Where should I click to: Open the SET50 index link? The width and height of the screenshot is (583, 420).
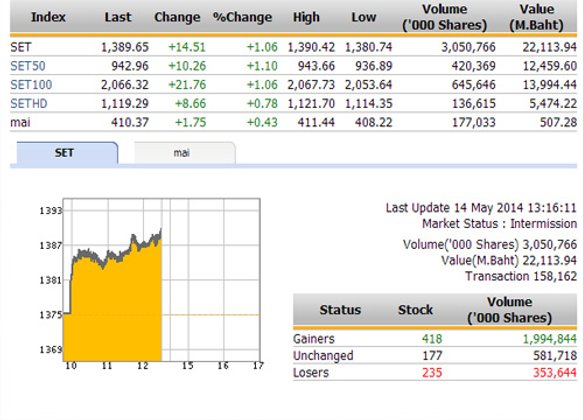[x=28, y=66]
